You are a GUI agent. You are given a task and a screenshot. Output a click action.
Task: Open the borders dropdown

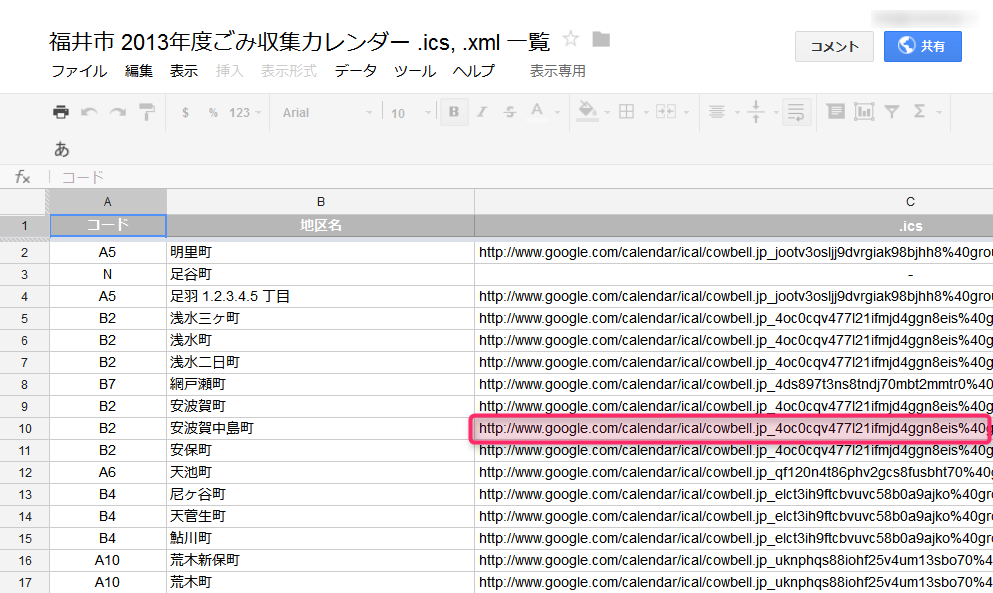633,112
